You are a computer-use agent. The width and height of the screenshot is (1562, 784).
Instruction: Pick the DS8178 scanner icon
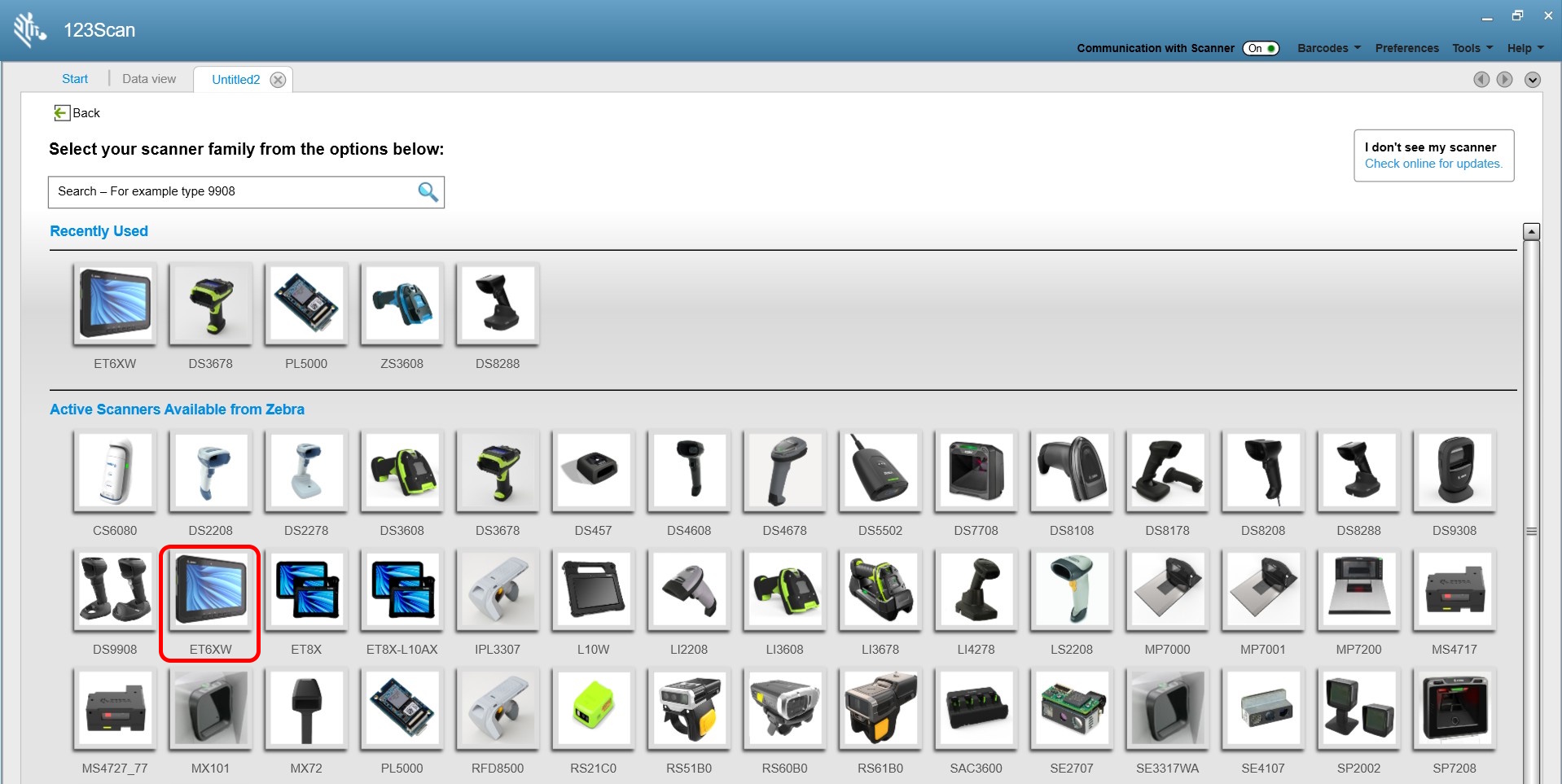click(x=1168, y=471)
